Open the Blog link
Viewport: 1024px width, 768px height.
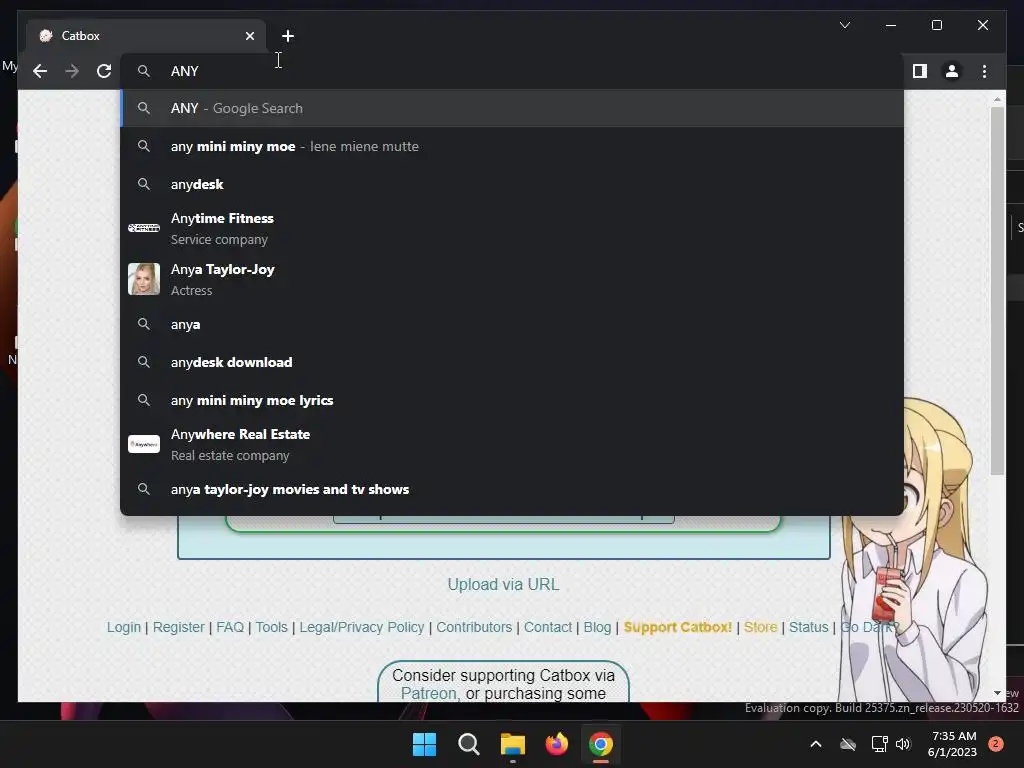pos(597,627)
